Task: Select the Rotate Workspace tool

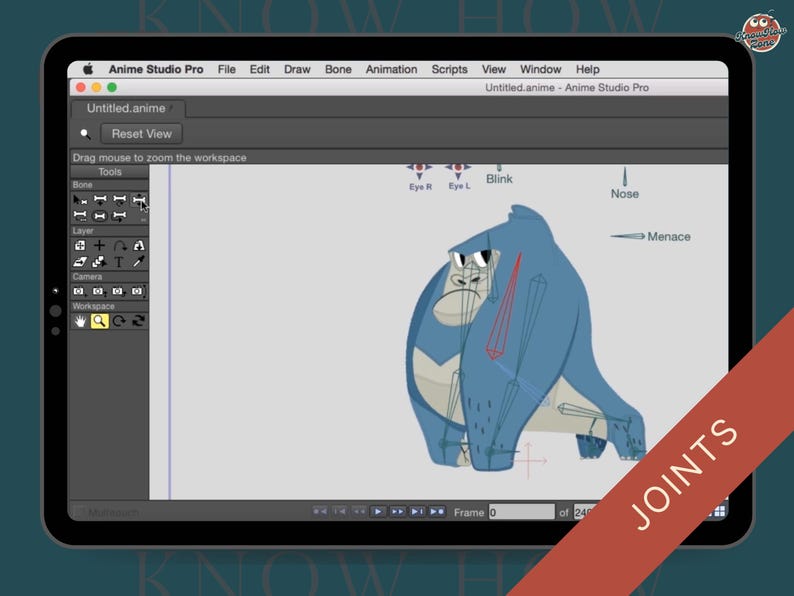Action: [x=120, y=321]
